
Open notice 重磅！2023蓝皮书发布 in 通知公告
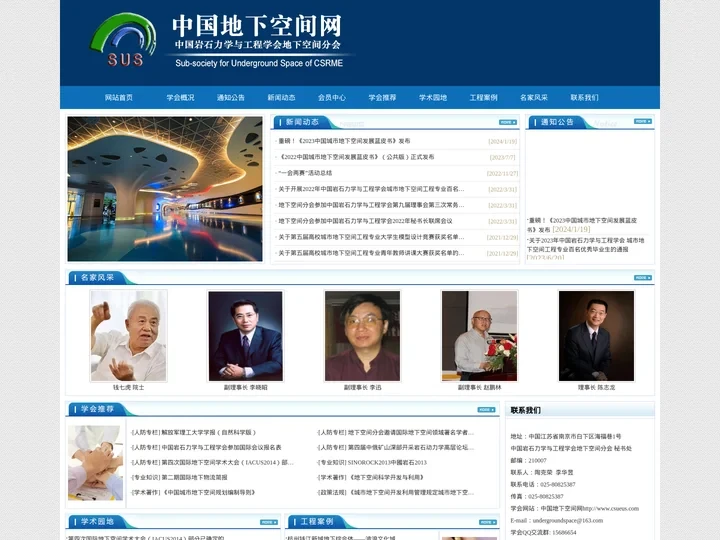(582, 225)
